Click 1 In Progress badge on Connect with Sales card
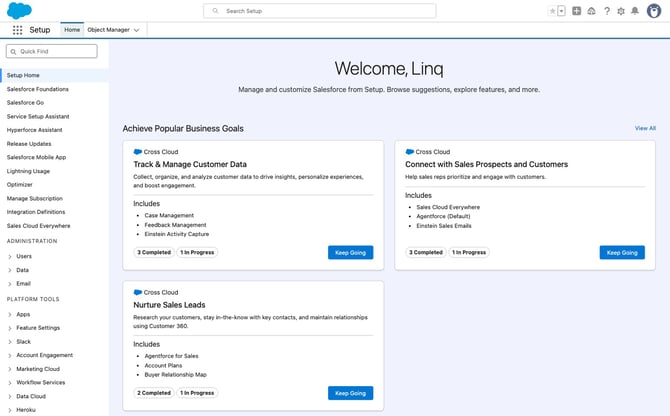Image resolution: width=670 pixels, height=416 pixels. (469, 252)
